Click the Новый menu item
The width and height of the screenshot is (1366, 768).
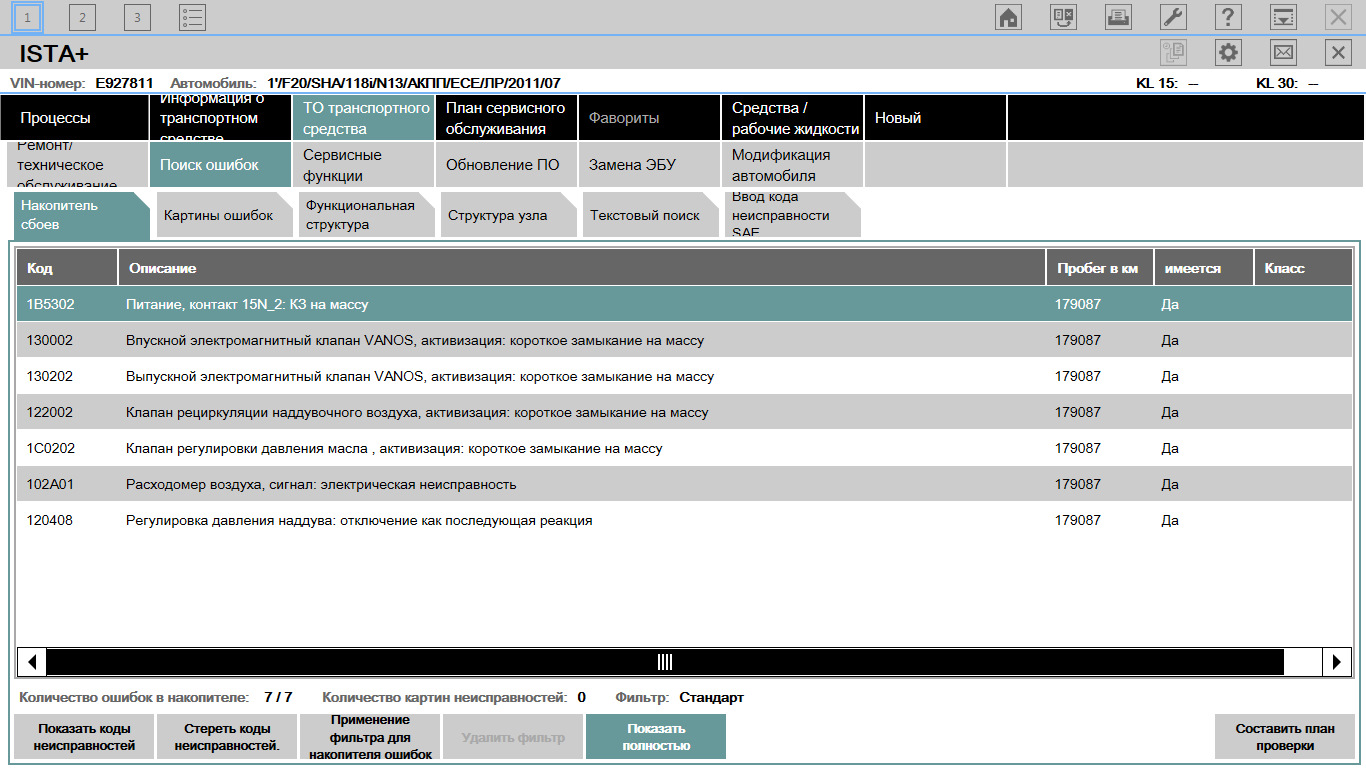[x=935, y=118]
